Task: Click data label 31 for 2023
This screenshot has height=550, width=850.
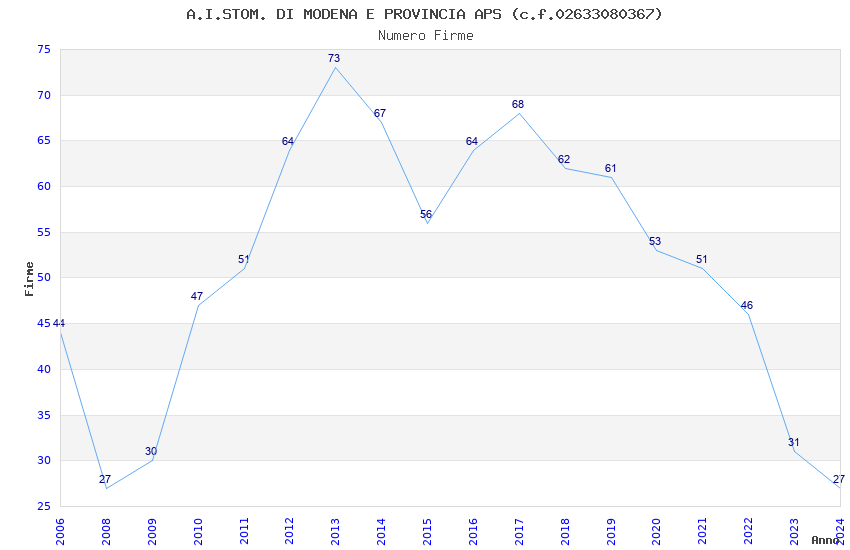Action: click(794, 443)
